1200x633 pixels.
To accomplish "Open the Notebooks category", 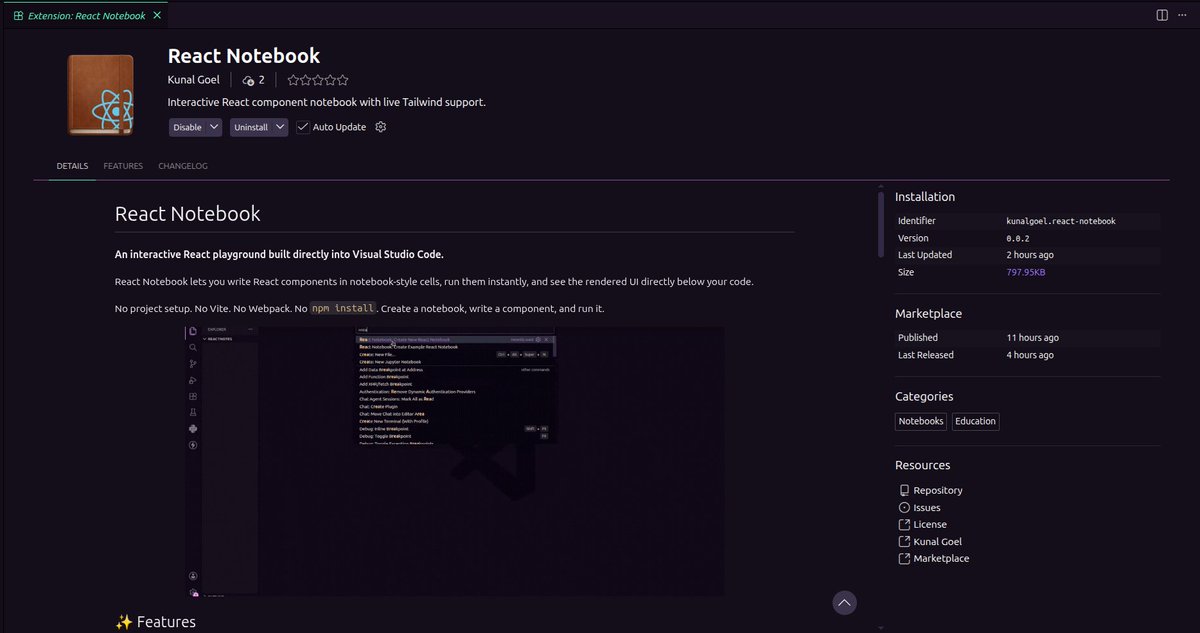I will click(921, 421).
